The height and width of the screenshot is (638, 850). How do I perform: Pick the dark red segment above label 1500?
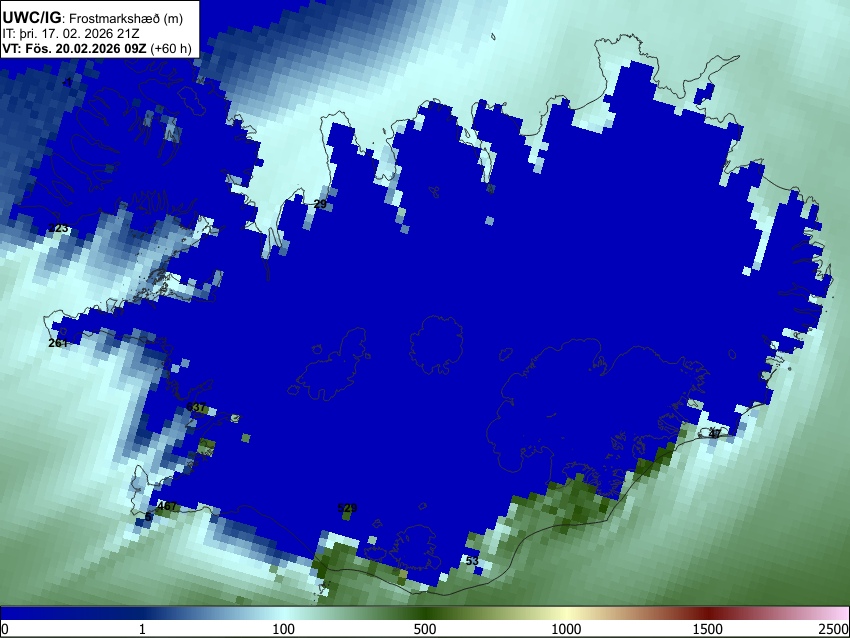click(x=708, y=613)
